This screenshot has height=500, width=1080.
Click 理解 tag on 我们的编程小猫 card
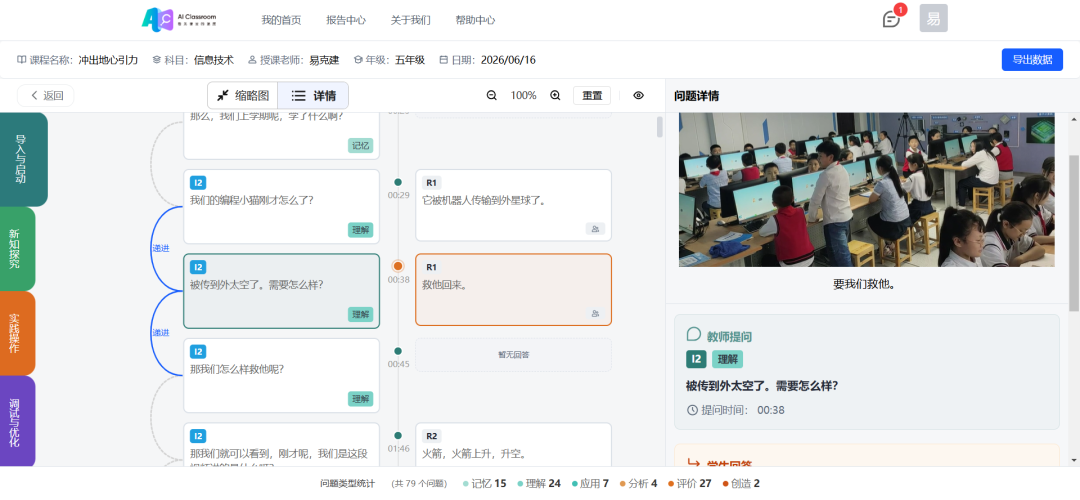point(360,230)
